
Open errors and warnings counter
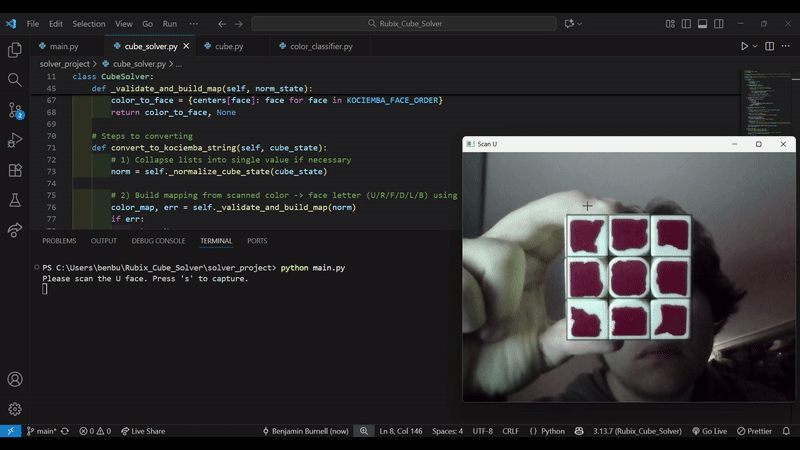coord(95,431)
